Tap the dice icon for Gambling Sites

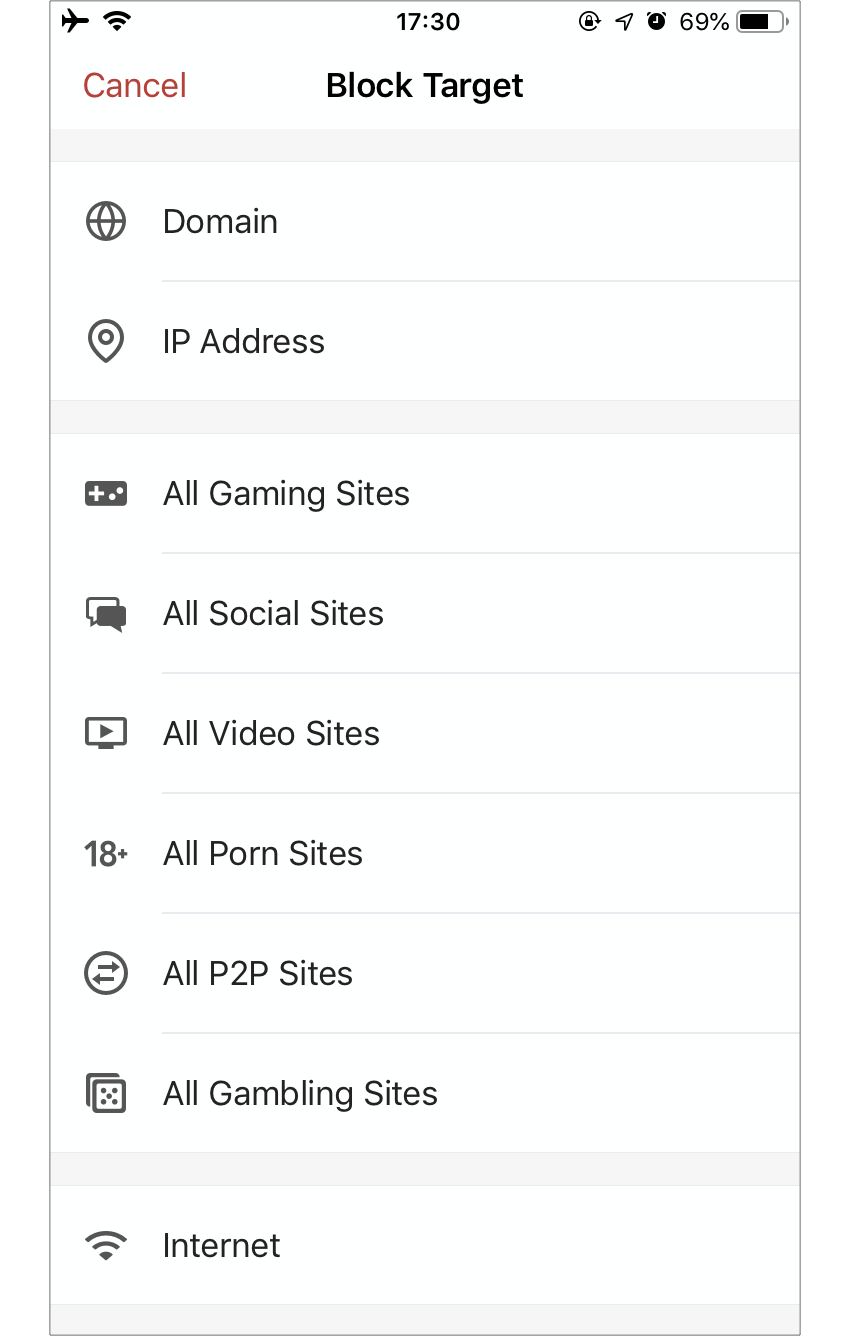tap(106, 1094)
